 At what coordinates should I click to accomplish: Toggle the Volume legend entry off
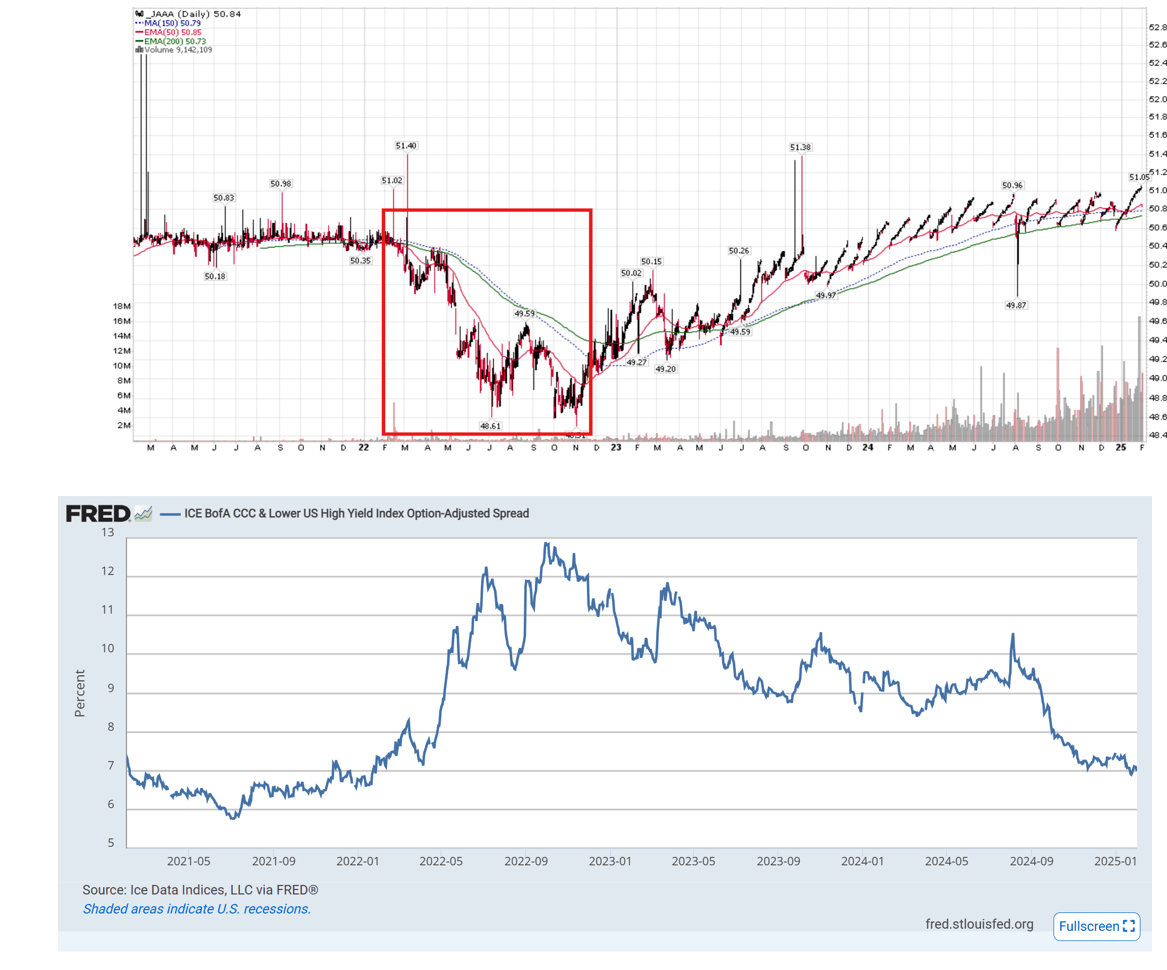[158, 48]
